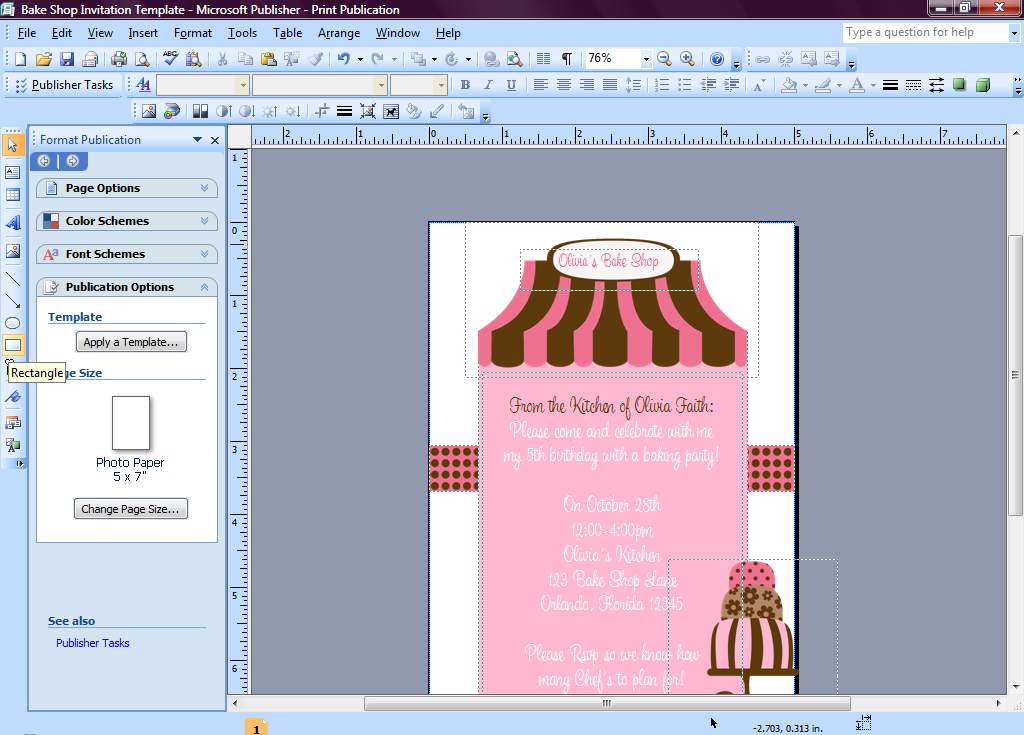The width and height of the screenshot is (1024, 735).
Task: Select the Line drawing tool
Action: point(12,279)
